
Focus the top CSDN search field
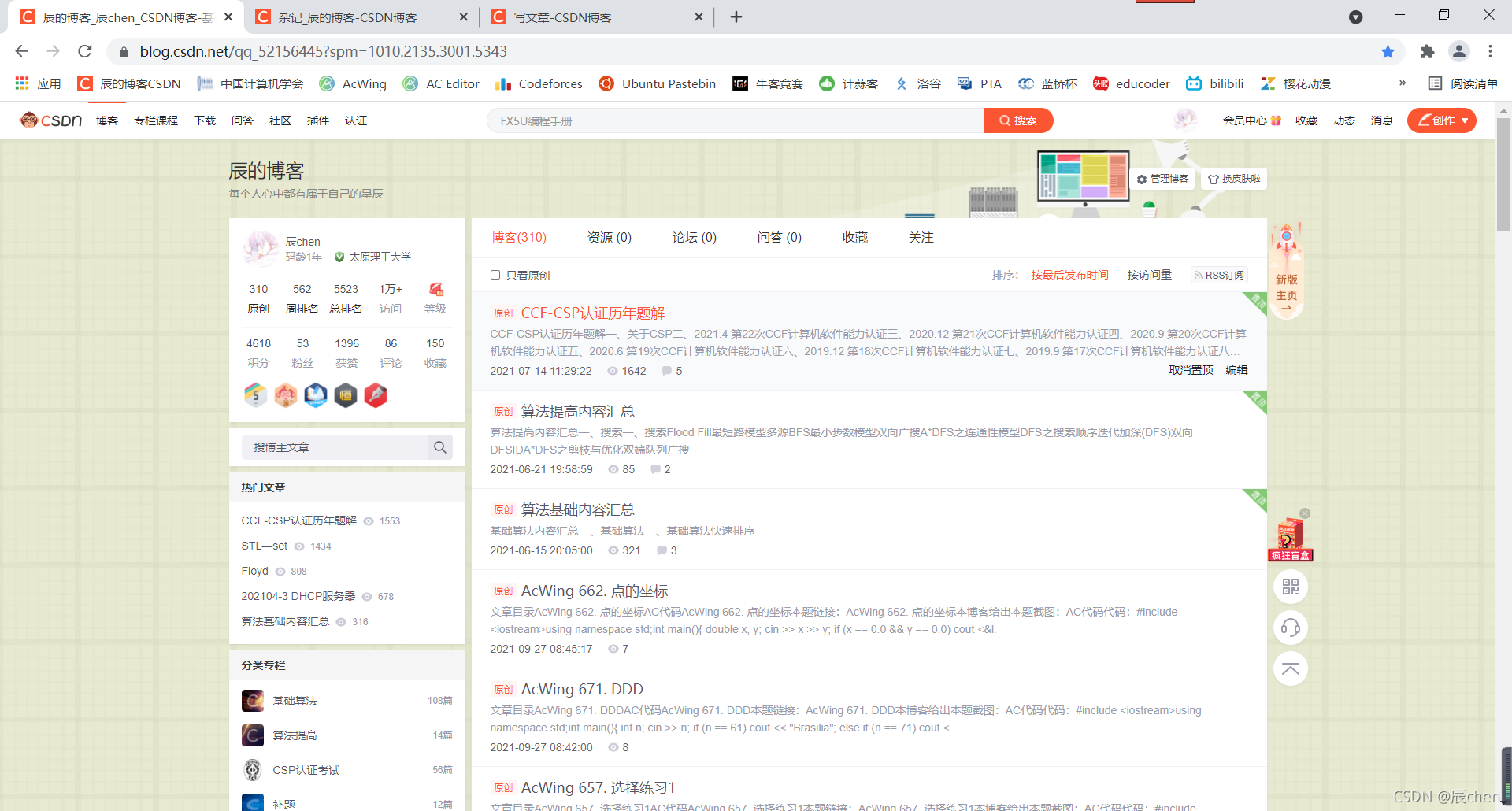pyautogui.click(x=736, y=120)
